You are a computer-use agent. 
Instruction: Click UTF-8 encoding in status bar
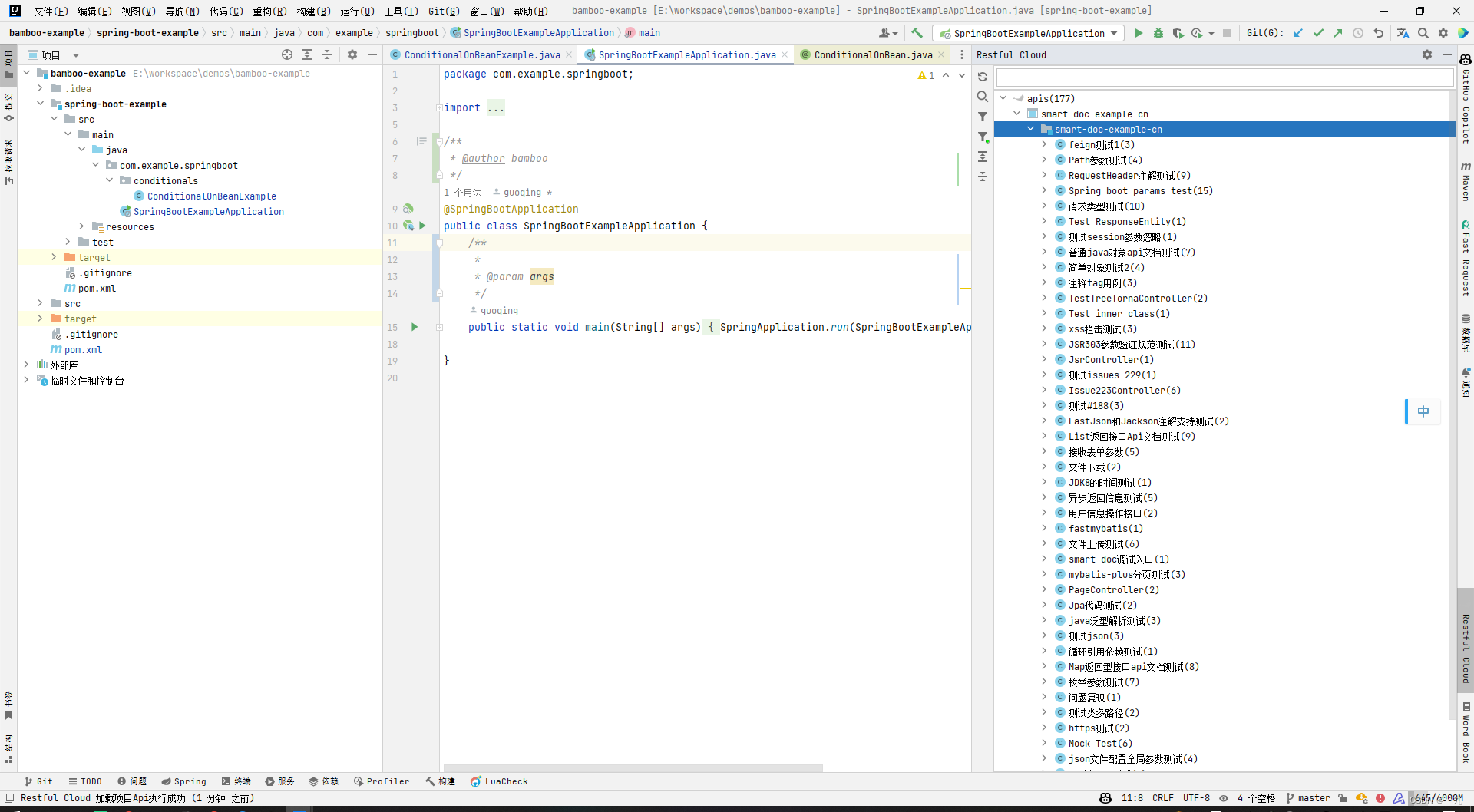1196,798
